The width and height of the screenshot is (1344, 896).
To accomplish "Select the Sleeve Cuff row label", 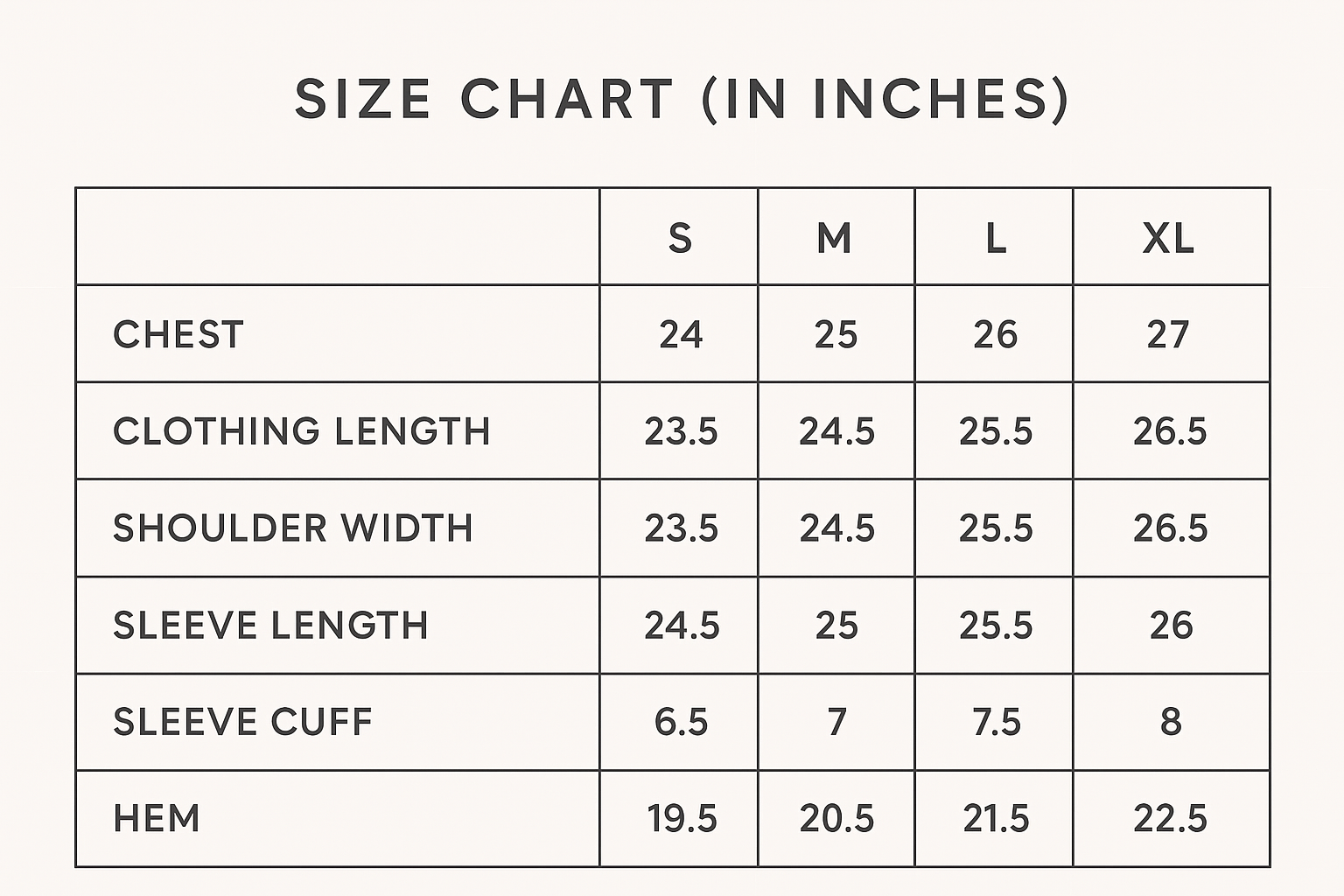I will click(x=243, y=722).
